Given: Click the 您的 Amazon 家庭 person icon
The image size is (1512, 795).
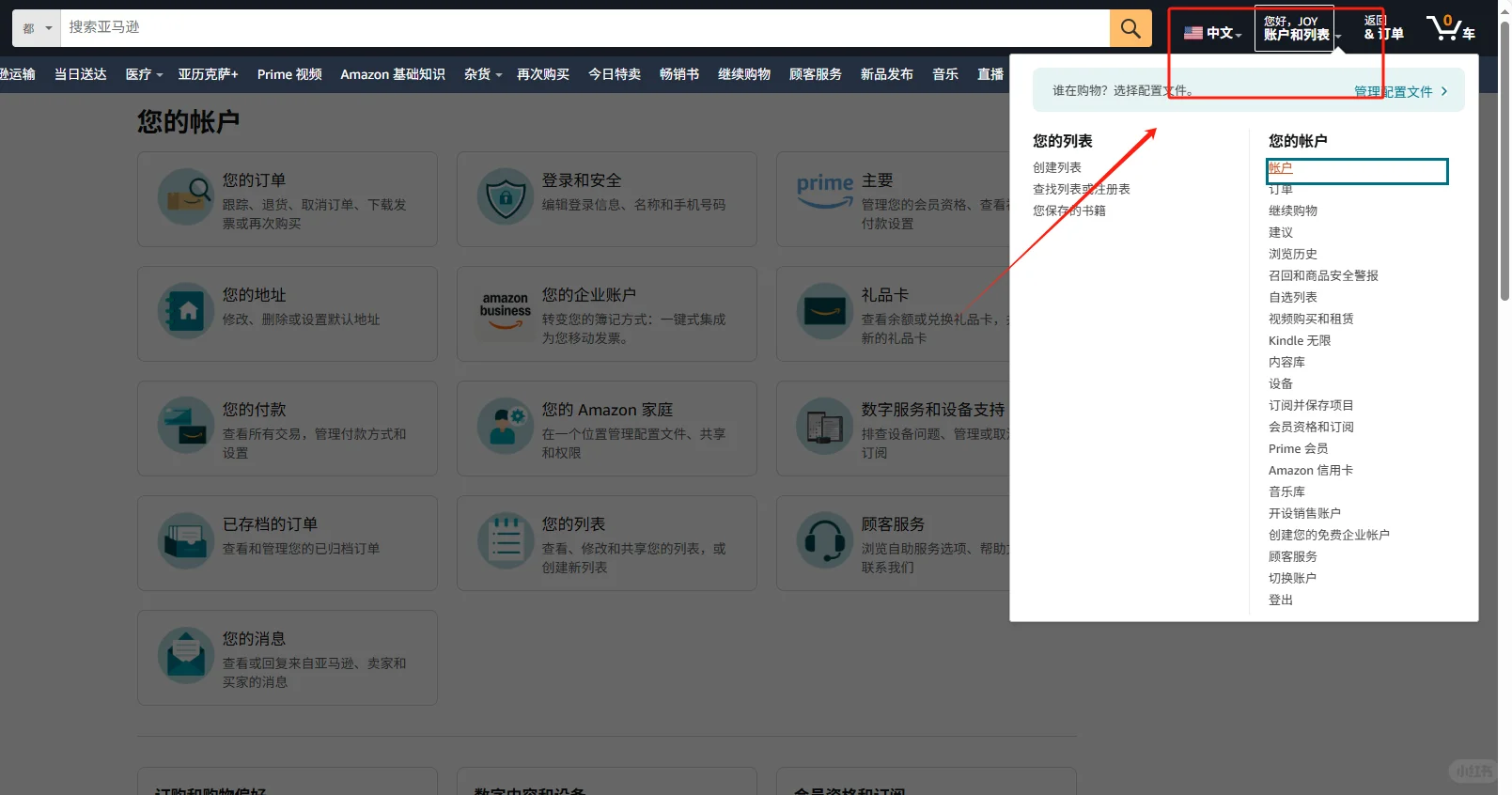Looking at the screenshot, I should click(506, 426).
